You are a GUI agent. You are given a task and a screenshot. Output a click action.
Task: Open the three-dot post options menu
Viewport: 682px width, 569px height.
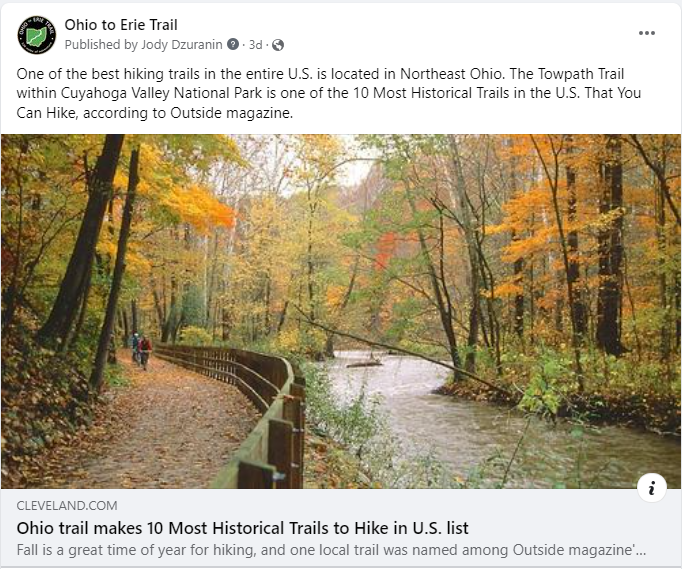(646, 33)
